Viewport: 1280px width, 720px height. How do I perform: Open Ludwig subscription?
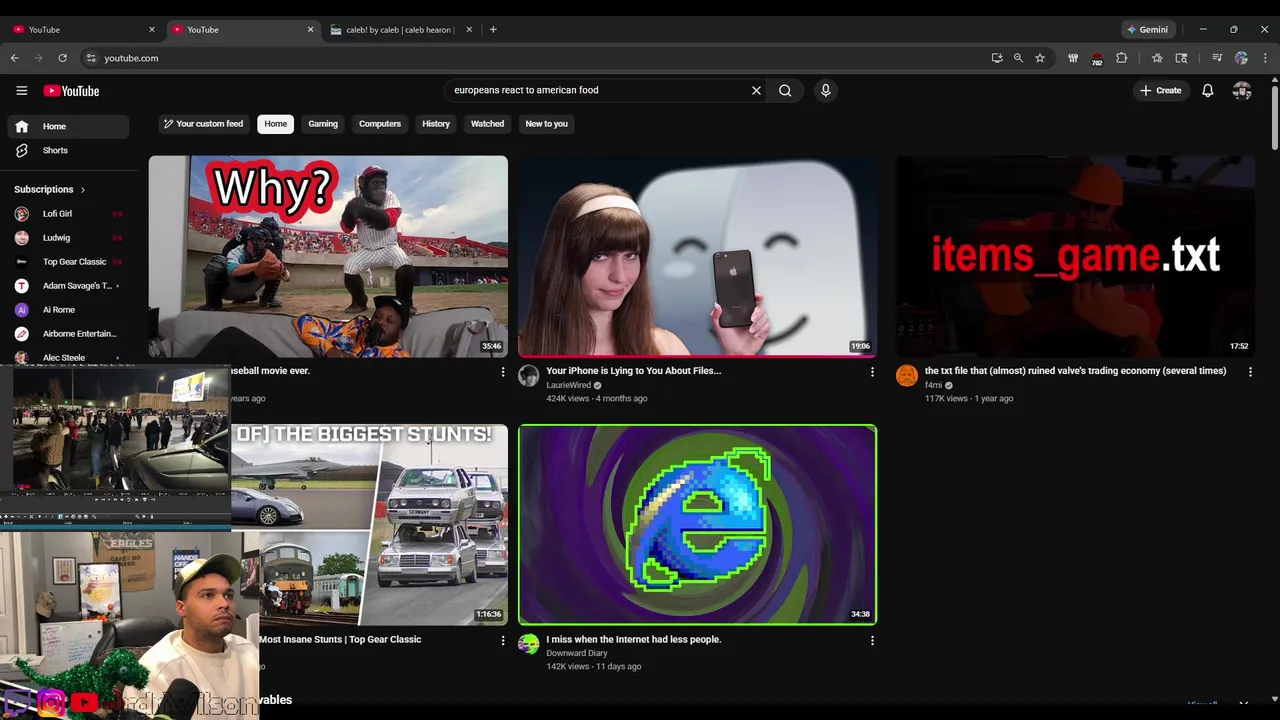click(68, 238)
